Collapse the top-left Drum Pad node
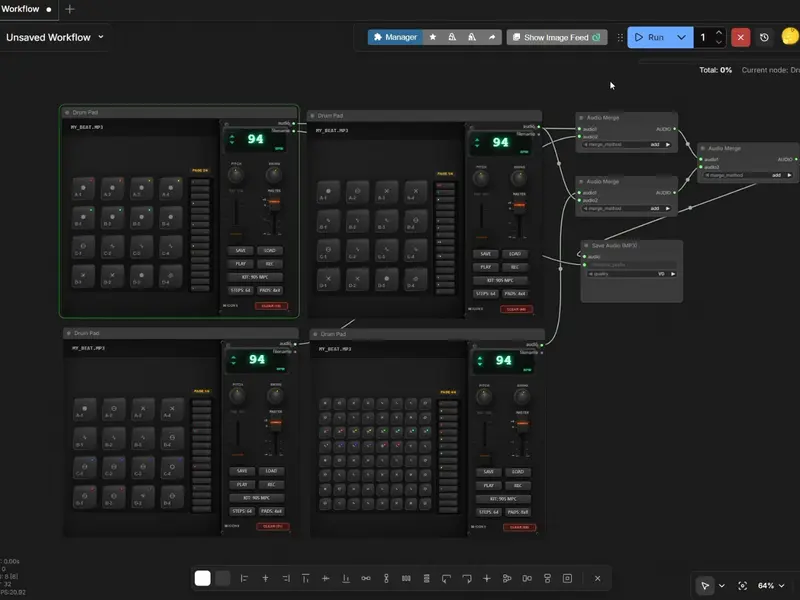Screen dimensions: 800x600 tap(67, 113)
